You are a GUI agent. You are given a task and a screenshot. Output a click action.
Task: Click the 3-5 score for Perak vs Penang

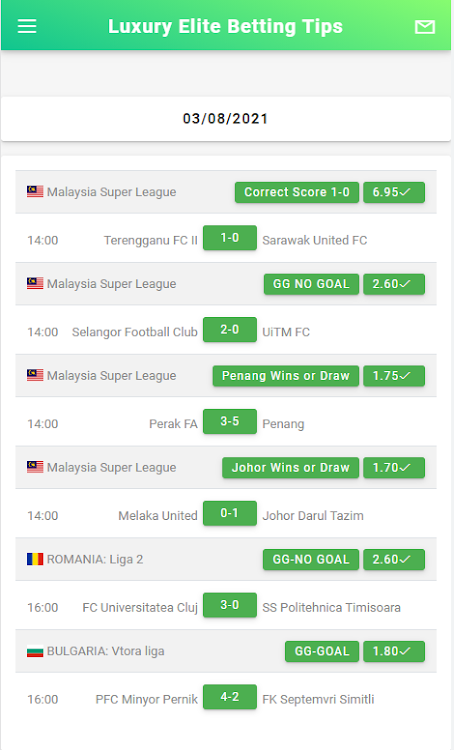pos(230,421)
